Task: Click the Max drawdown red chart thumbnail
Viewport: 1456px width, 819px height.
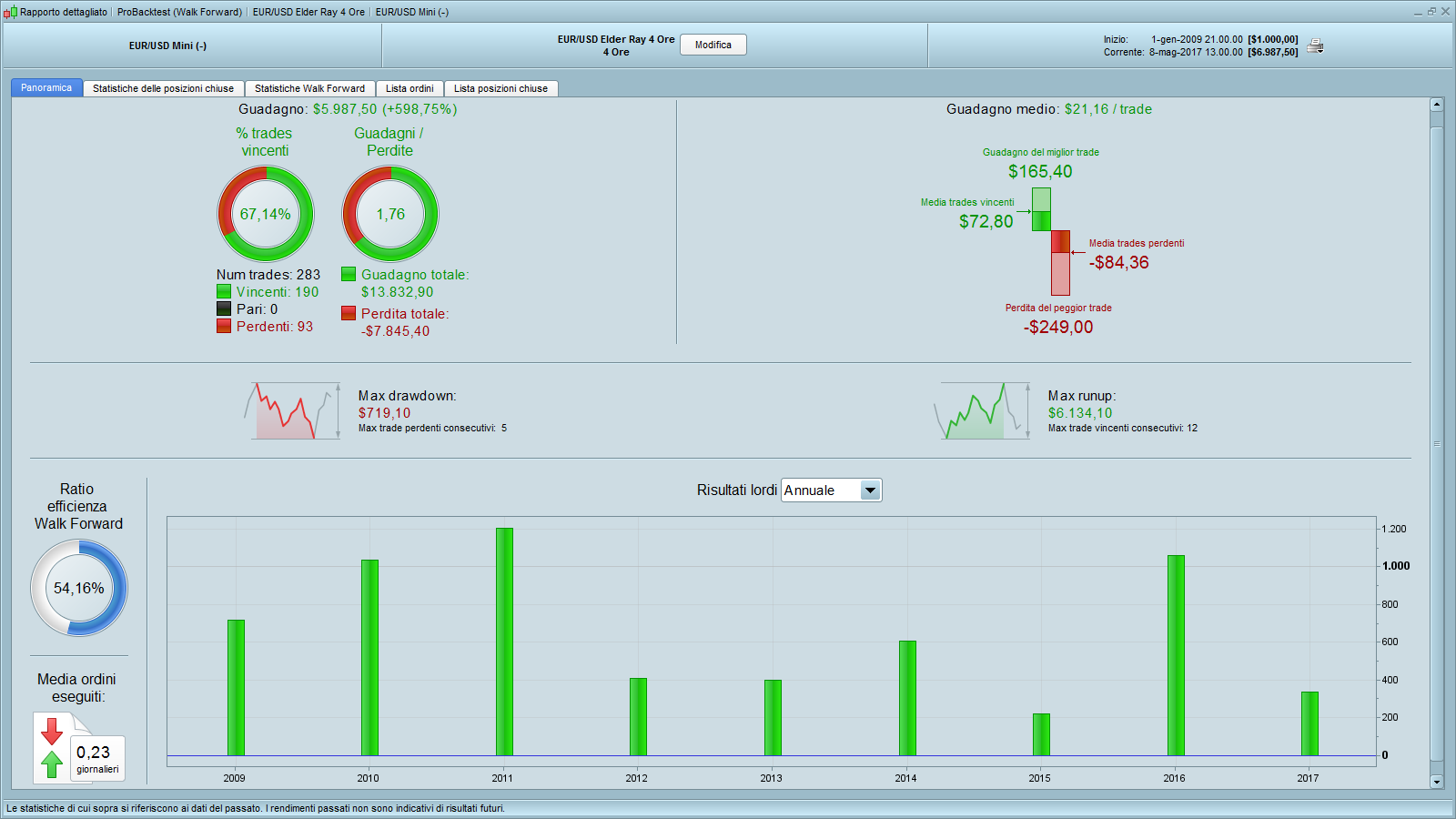Action: tap(291, 410)
